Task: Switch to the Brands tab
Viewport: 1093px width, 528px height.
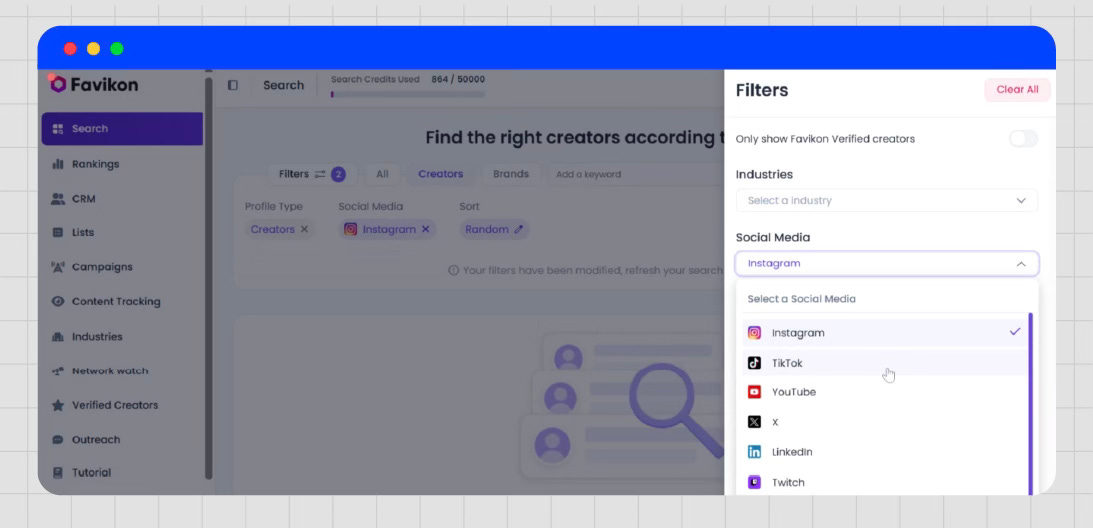Action: [511, 174]
